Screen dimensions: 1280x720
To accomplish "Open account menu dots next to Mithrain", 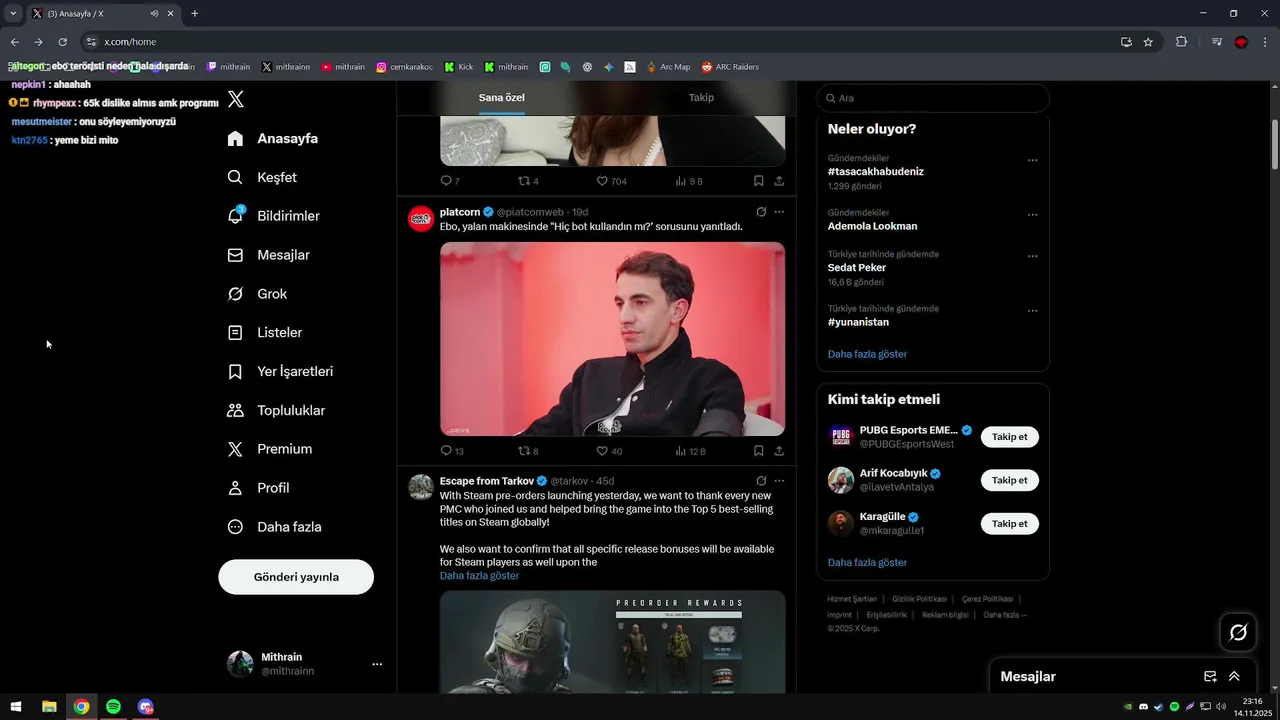I will pyautogui.click(x=377, y=664).
